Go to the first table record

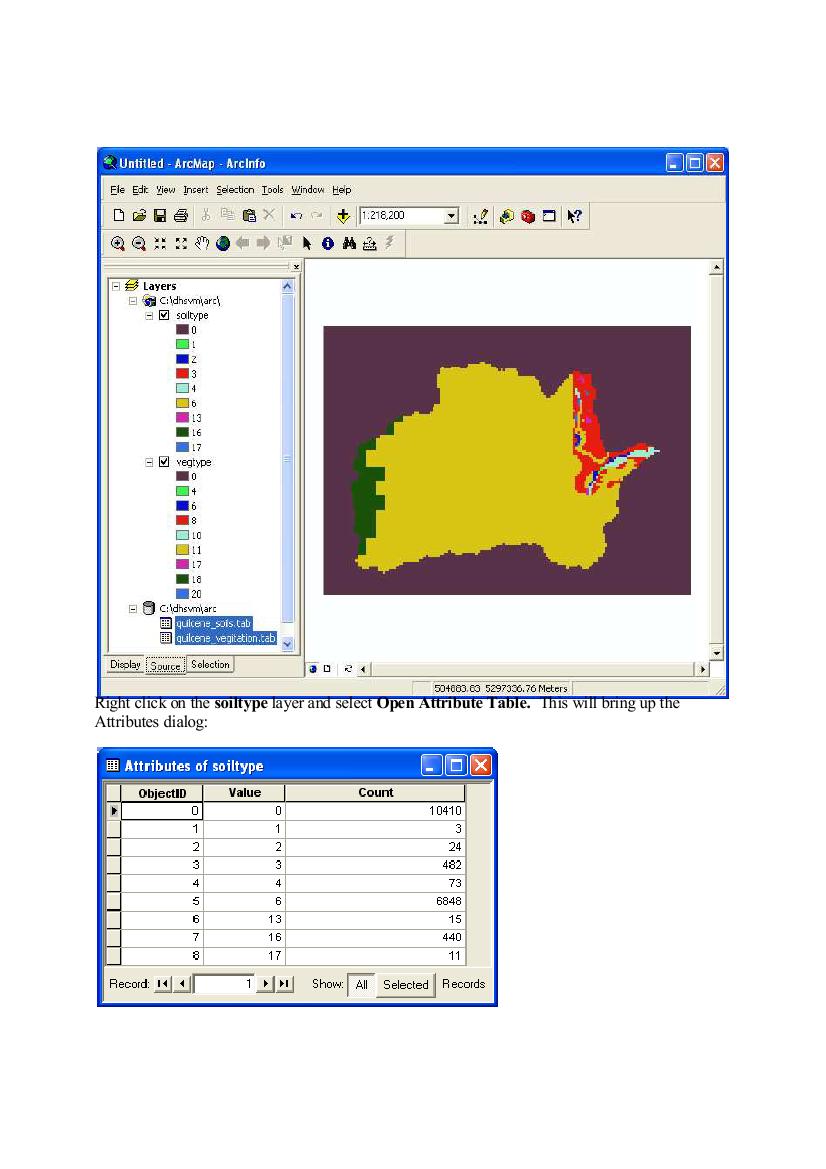[163, 984]
